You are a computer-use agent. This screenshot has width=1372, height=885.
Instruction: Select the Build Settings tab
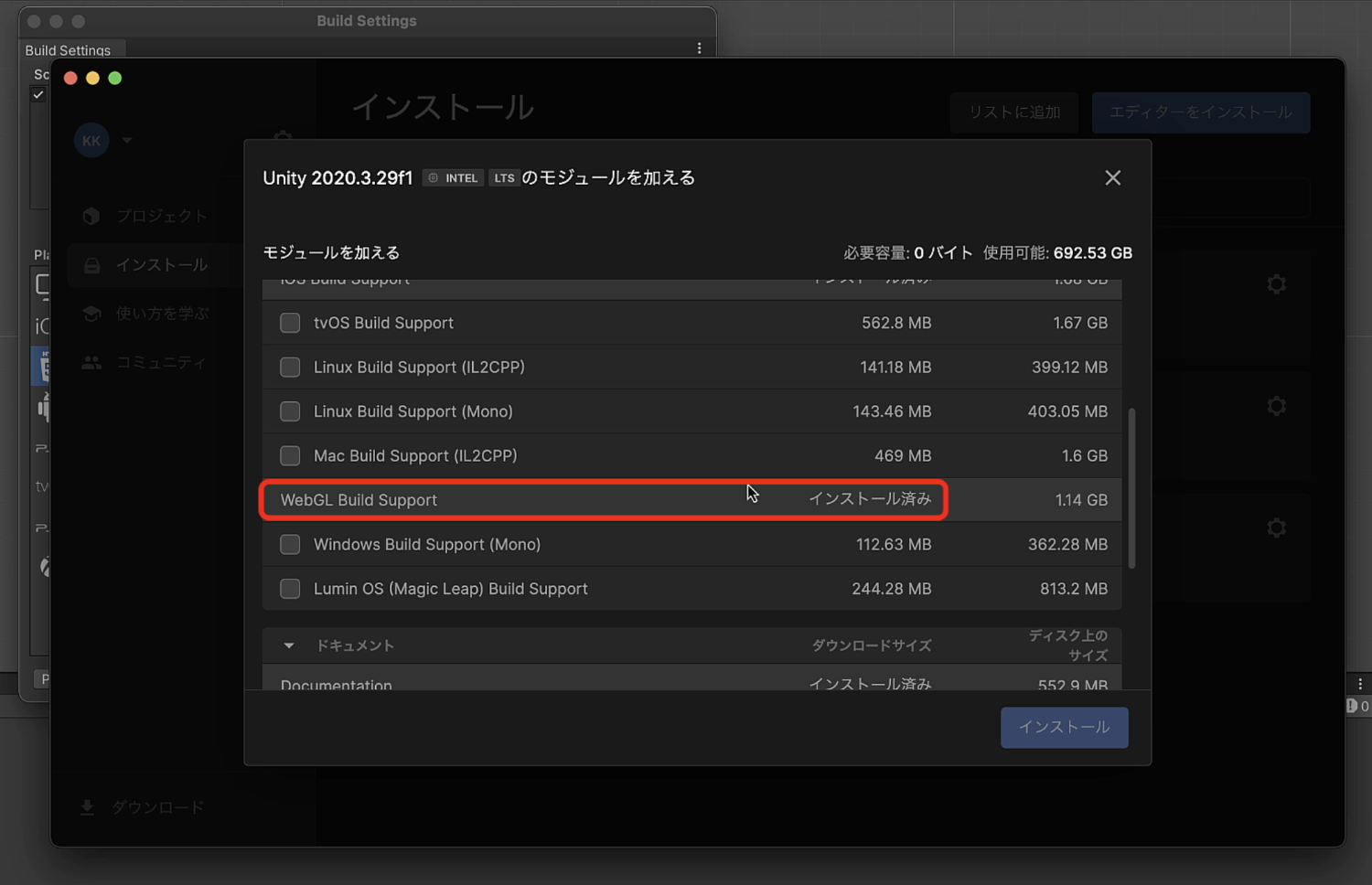(69, 50)
